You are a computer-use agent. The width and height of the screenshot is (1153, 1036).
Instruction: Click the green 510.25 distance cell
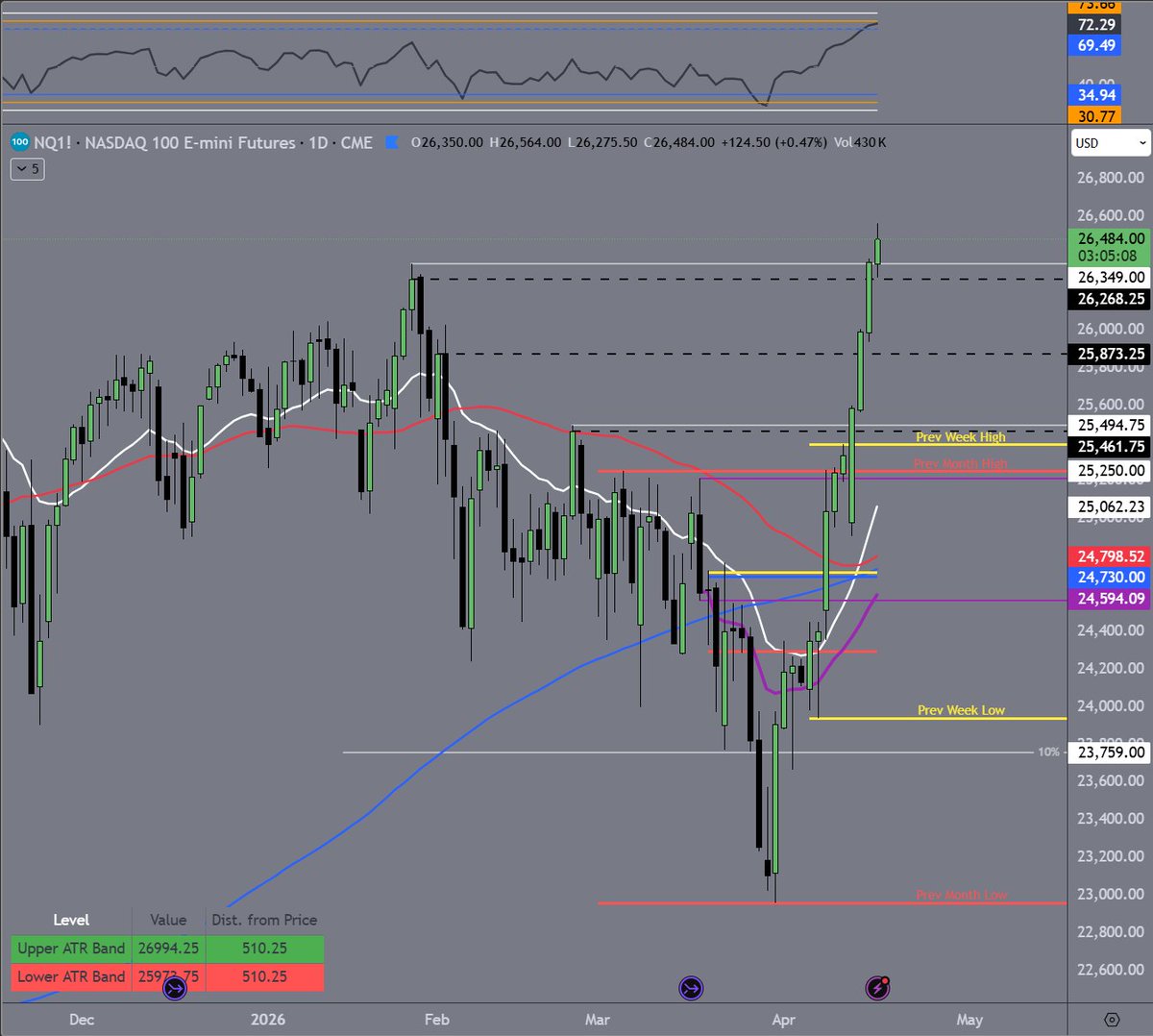point(264,949)
